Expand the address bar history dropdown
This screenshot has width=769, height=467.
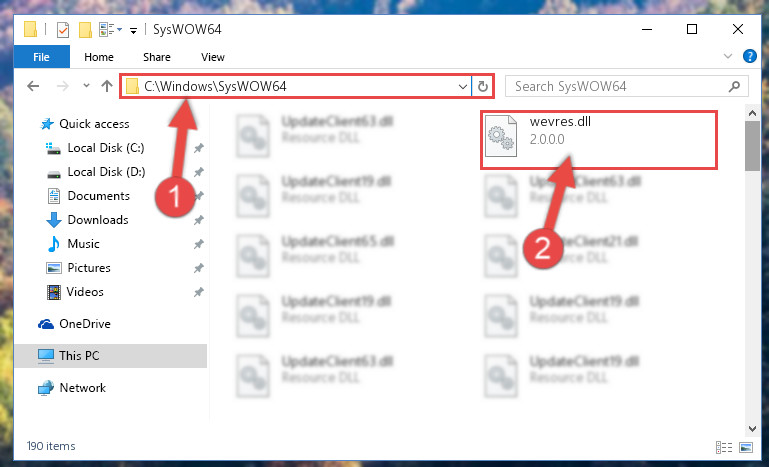[x=462, y=87]
